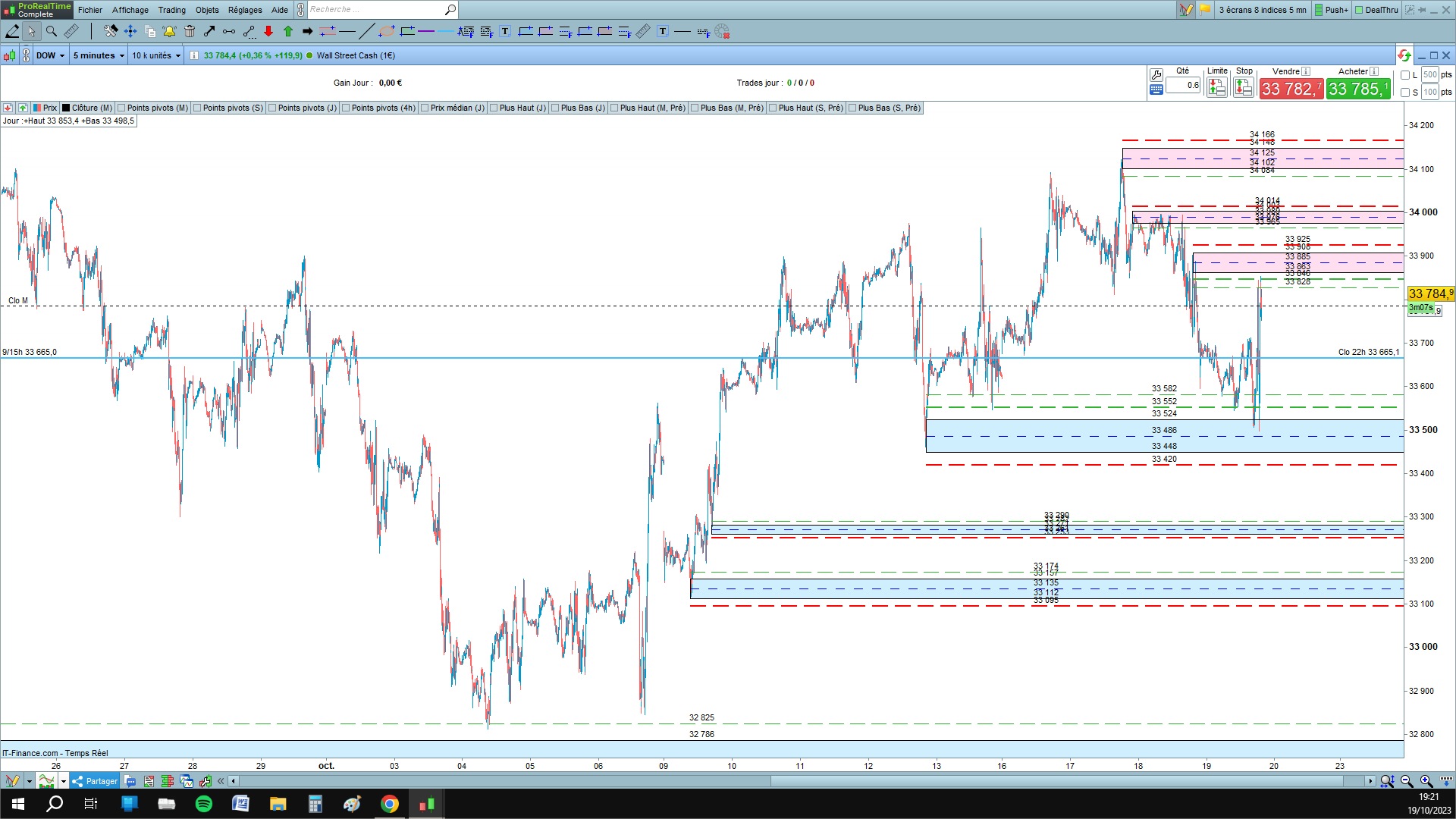The width and height of the screenshot is (1456, 819).
Task: Check the Plus Haut (J) indicator
Action: pos(494,108)
